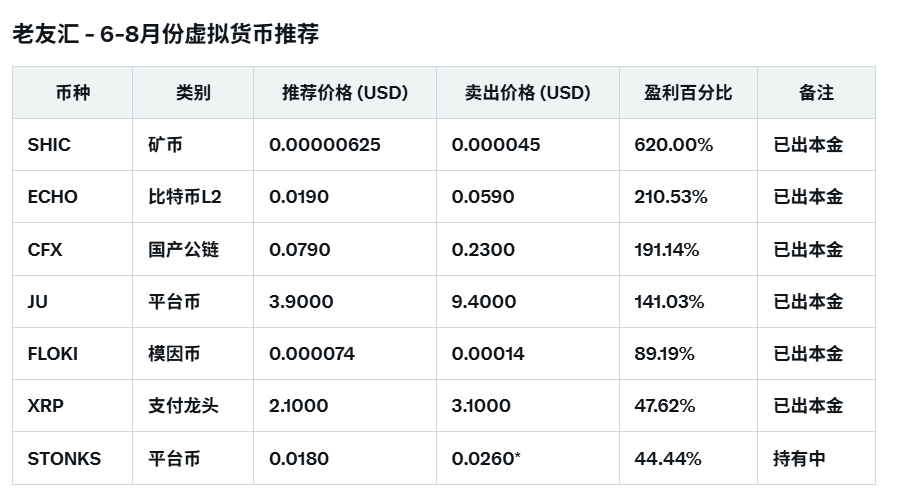Select the SHIC coin cell
This screenshot has height=502, width=900.
[50, 145]
